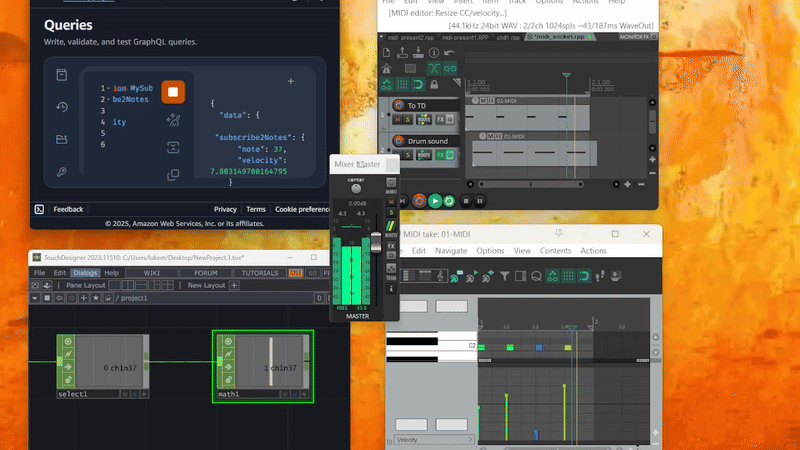
Task: Open the Actions menu in MIDI editor
Action: click(593, 251)
